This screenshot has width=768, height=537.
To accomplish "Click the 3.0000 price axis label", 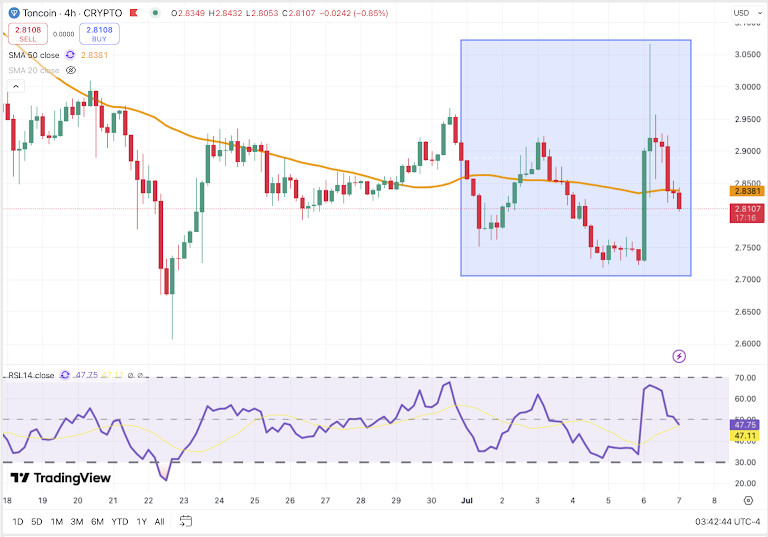I will tap(747, 87).
